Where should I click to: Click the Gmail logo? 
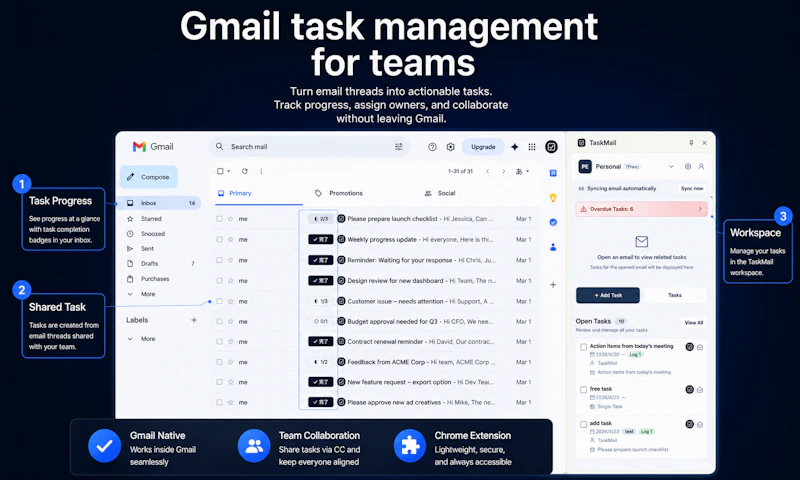point(153,146)
